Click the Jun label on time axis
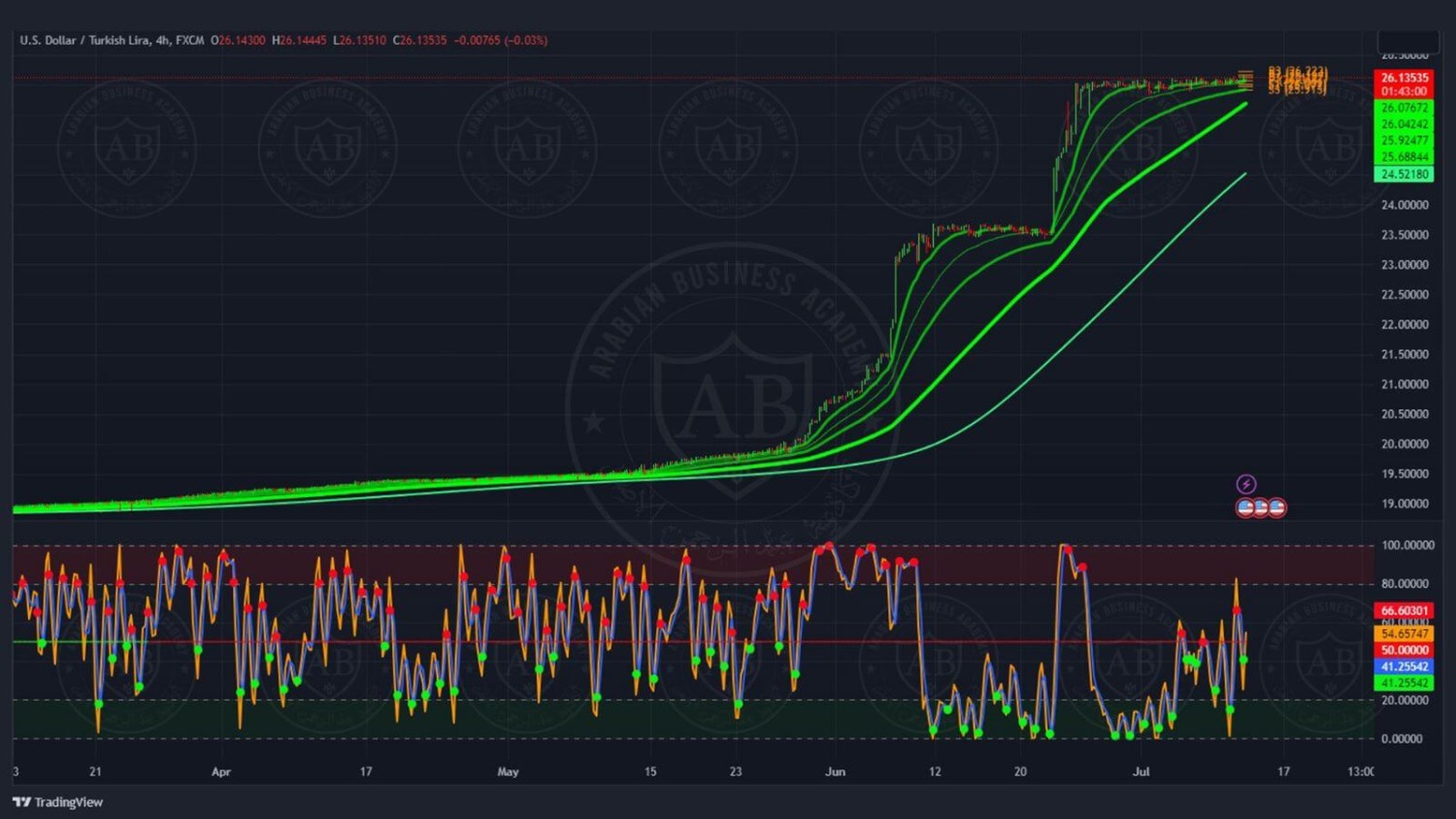Screen dimensions: 1456x819 tap(835, 772)
